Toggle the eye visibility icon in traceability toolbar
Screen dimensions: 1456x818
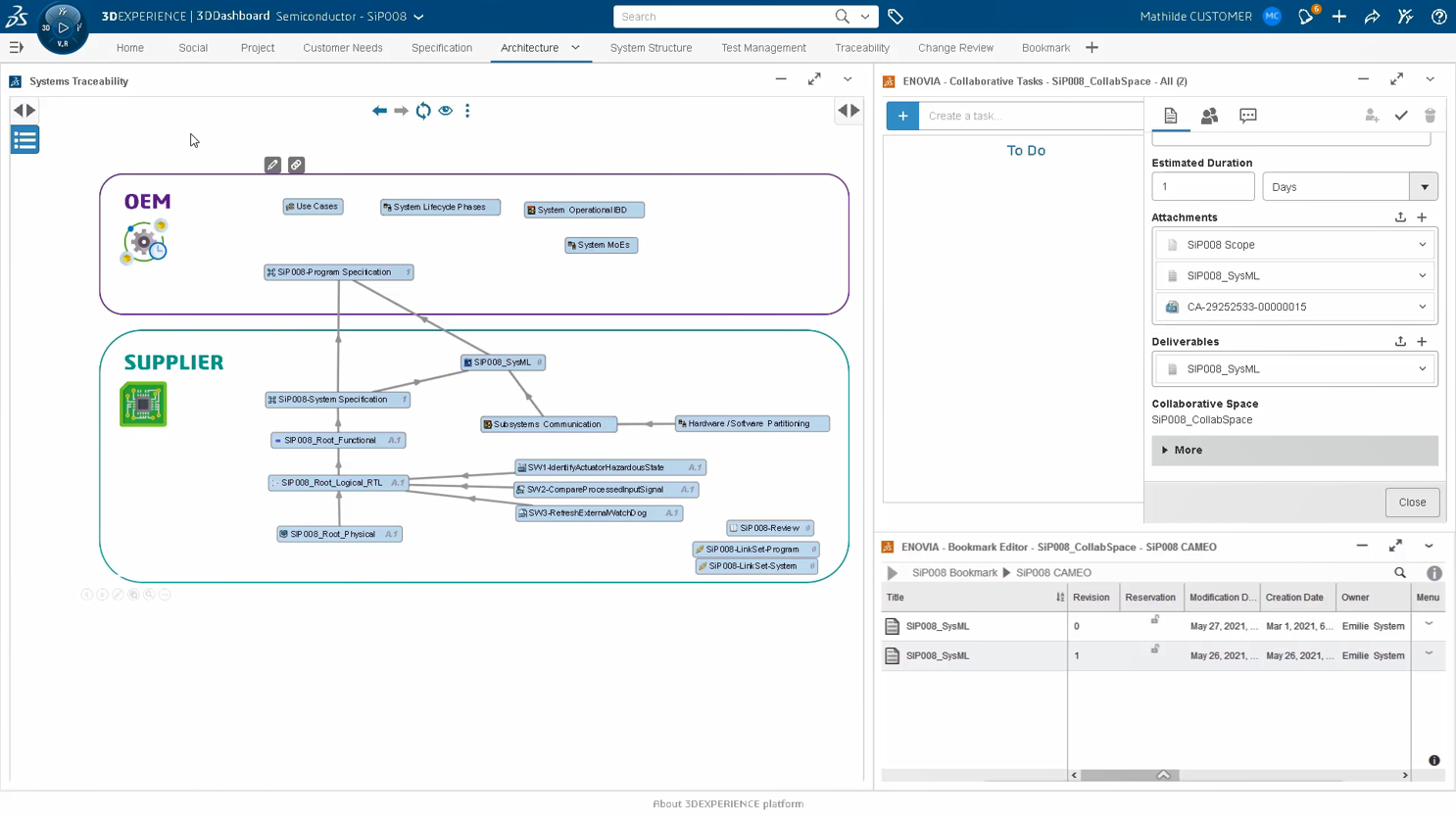point(446,111)
